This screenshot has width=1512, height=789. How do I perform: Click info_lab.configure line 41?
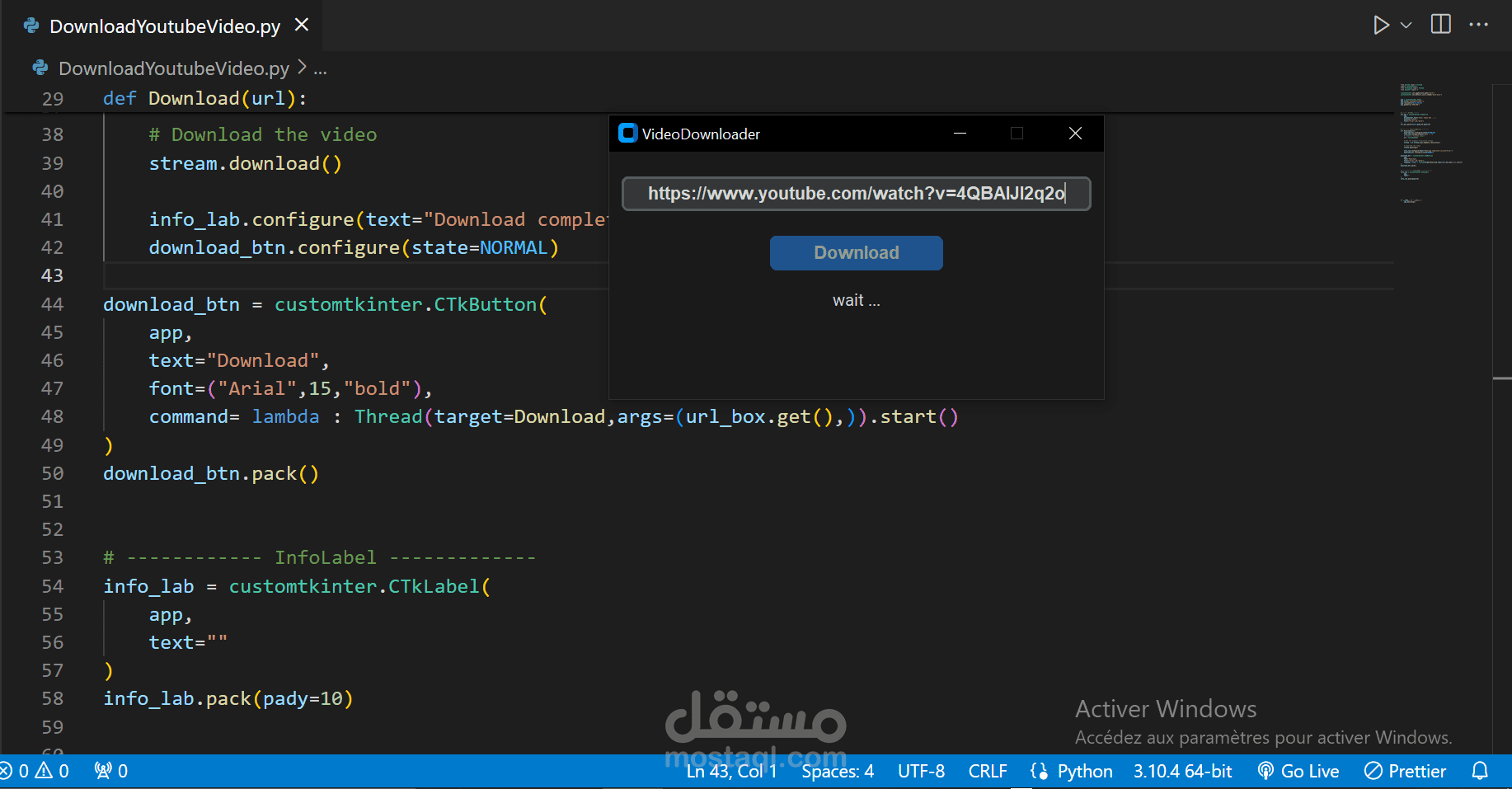point(378,219)
